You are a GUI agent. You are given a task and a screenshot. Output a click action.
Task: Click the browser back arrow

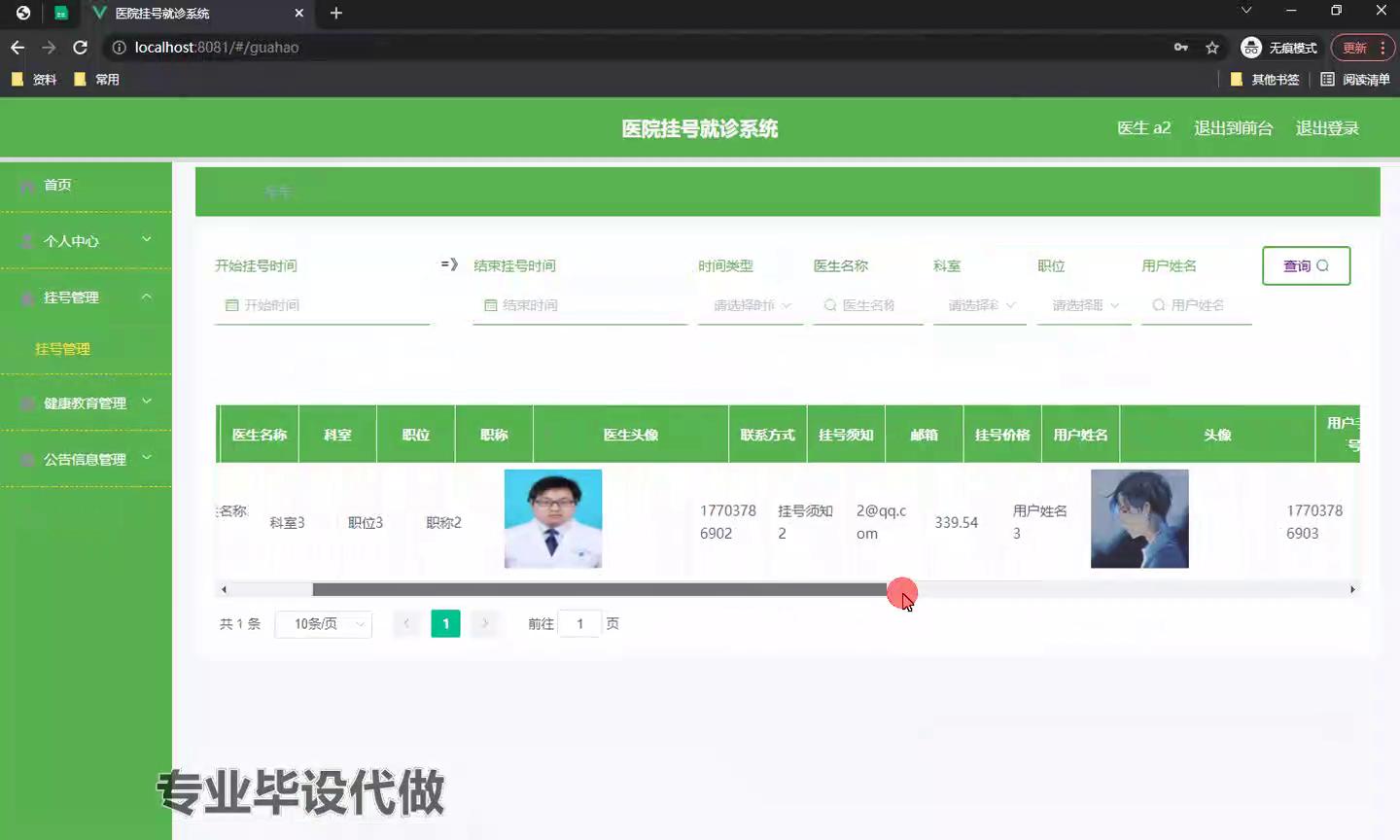[x=17, y=48]
